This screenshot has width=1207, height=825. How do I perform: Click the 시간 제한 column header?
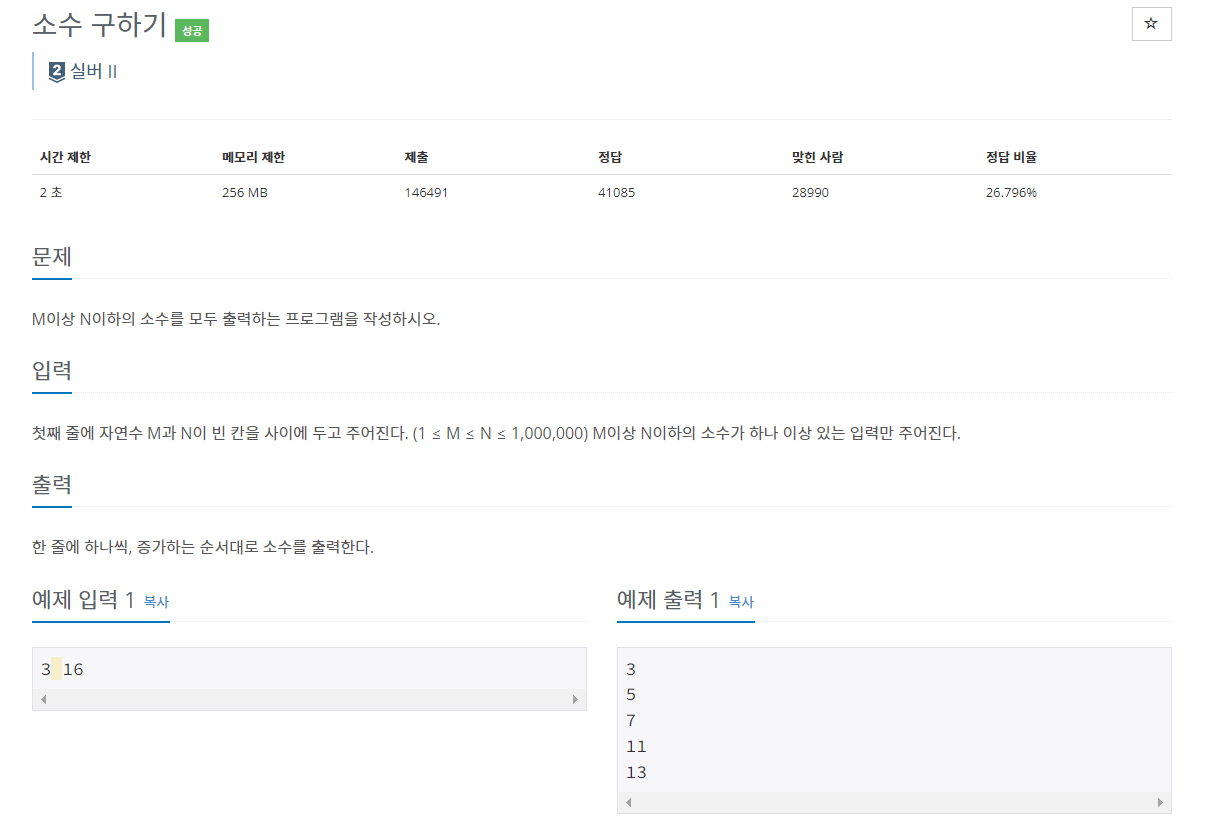click(65, 157)
